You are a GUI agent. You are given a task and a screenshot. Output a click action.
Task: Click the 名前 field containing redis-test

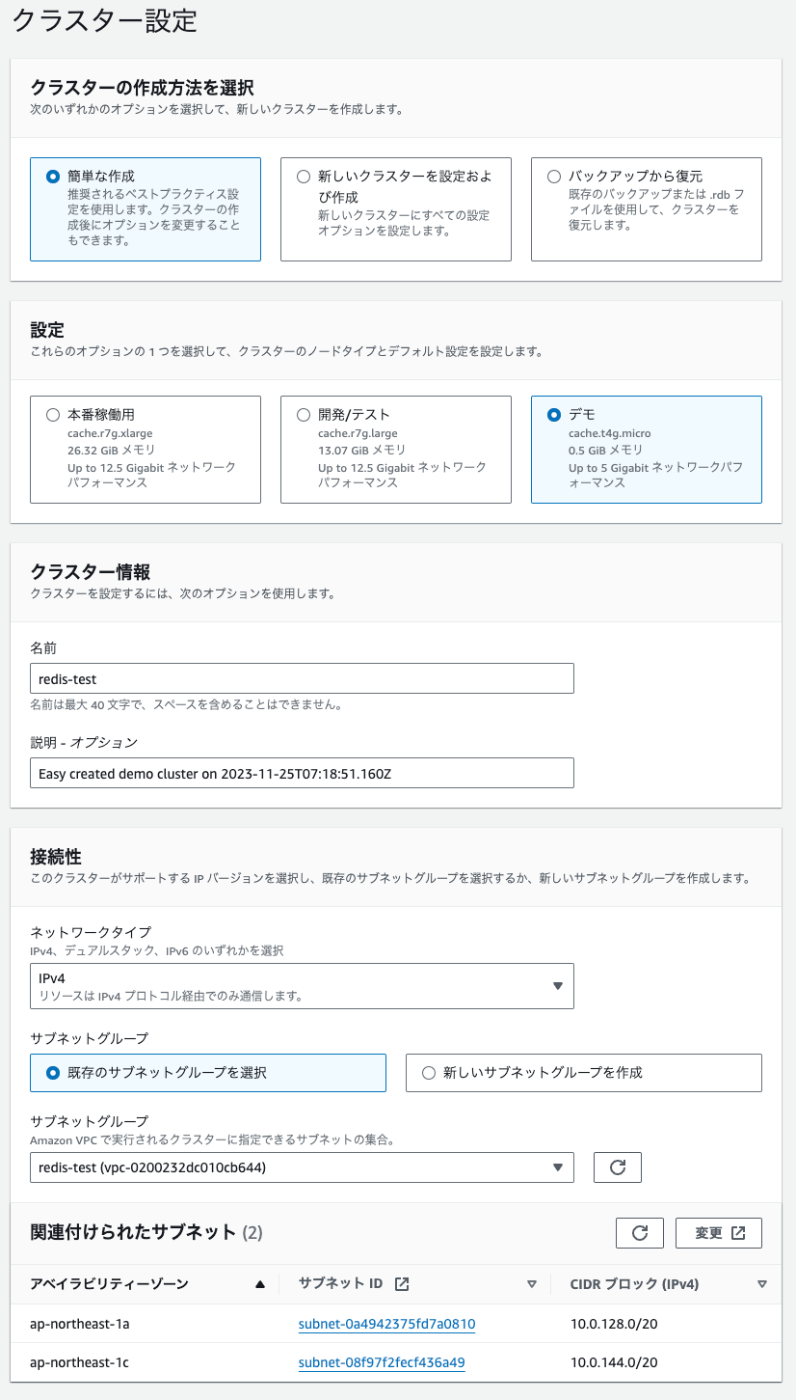tap(302, 678)
